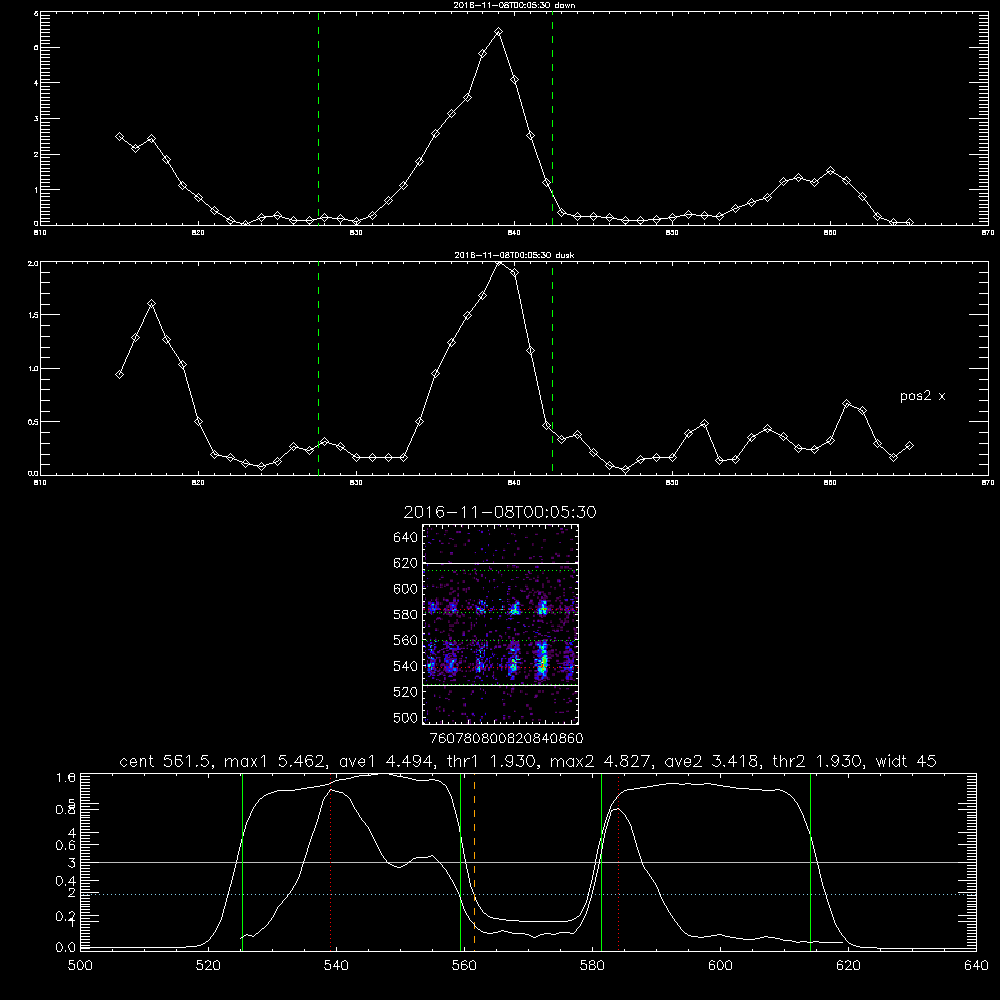Click the green solid line near 525 in bottom plot
Screen dimensions: 1000x1000
(242, 861)
